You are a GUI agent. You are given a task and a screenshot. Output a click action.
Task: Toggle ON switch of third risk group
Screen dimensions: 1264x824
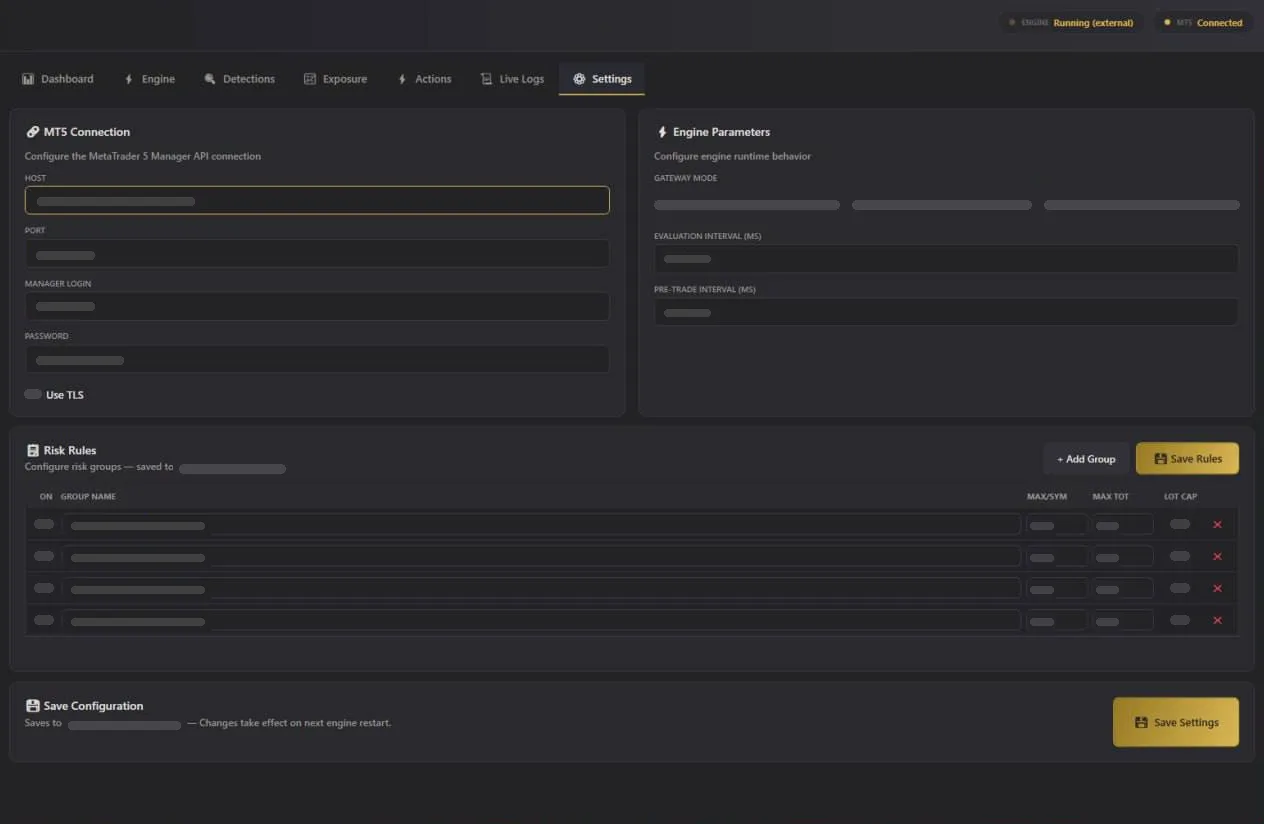pos(44,588)
